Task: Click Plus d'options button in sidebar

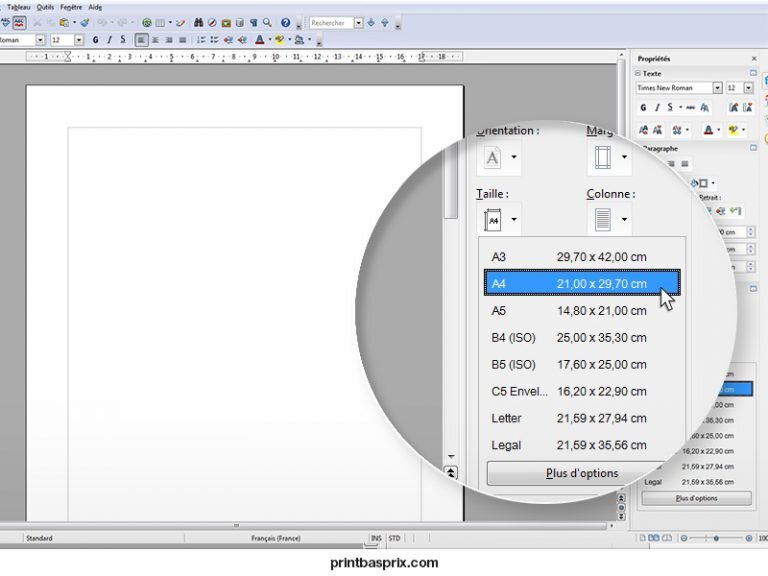Action: (696, 498)
